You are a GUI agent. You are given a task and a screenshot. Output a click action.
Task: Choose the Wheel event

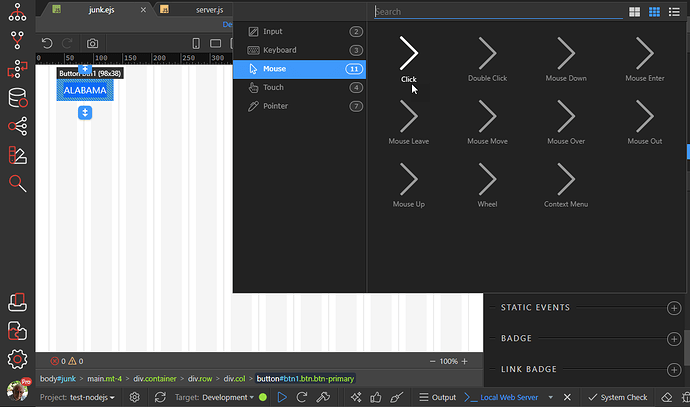click(487, 186)
